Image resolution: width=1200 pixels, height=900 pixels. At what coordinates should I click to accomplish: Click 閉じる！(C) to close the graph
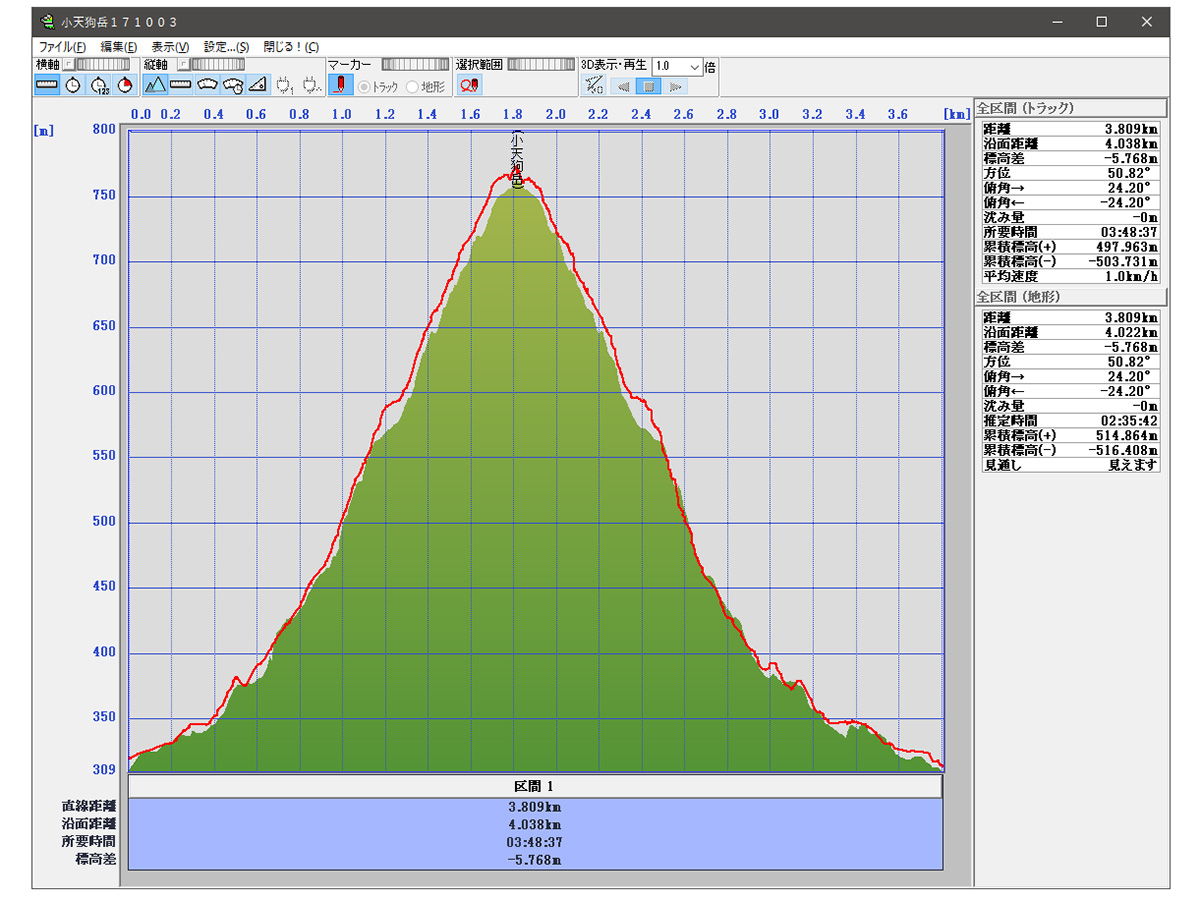tap(291, 47)
